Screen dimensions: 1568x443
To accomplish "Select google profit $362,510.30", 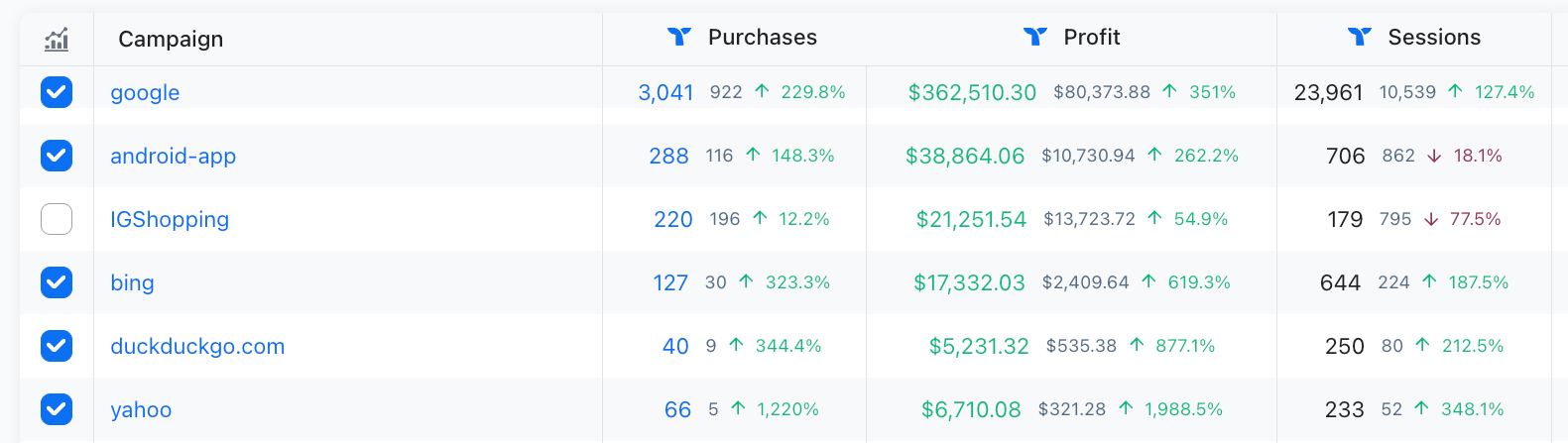I will coord(972,92).
